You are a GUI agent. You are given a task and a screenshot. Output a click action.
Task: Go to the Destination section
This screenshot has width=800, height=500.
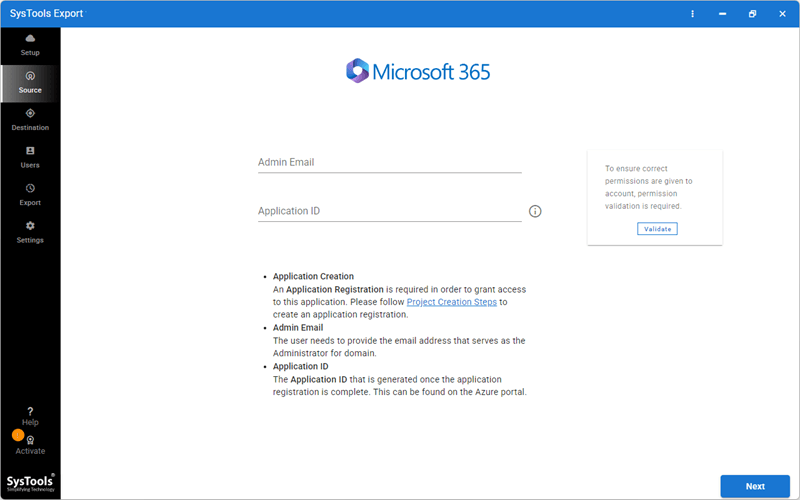pos(30,120)
